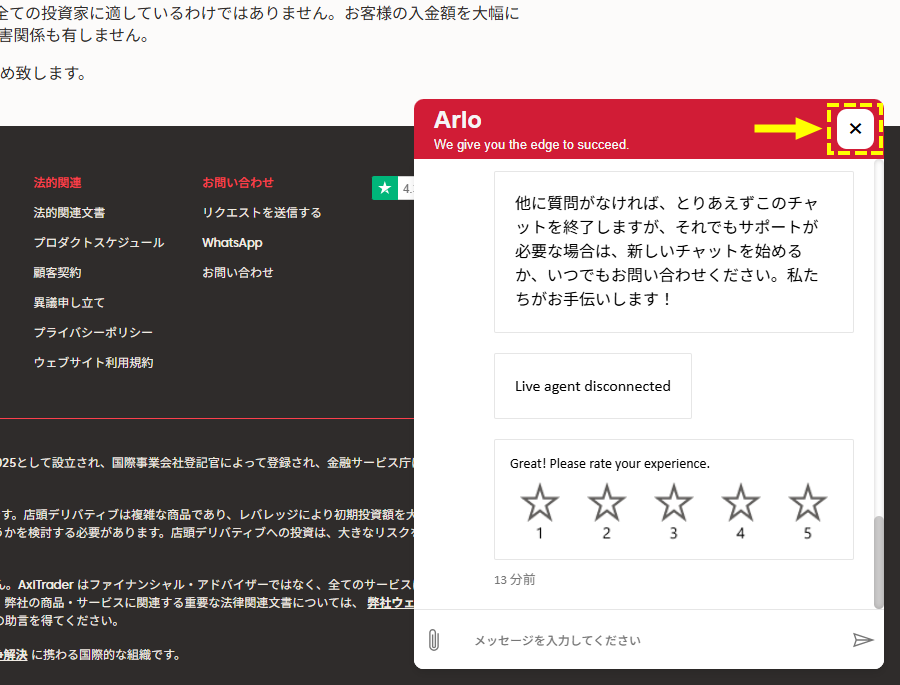The height and width of the screenshot is (685, 900).
Task: Click the green Trustpilot star badge
Action: [x=385, y=188]
